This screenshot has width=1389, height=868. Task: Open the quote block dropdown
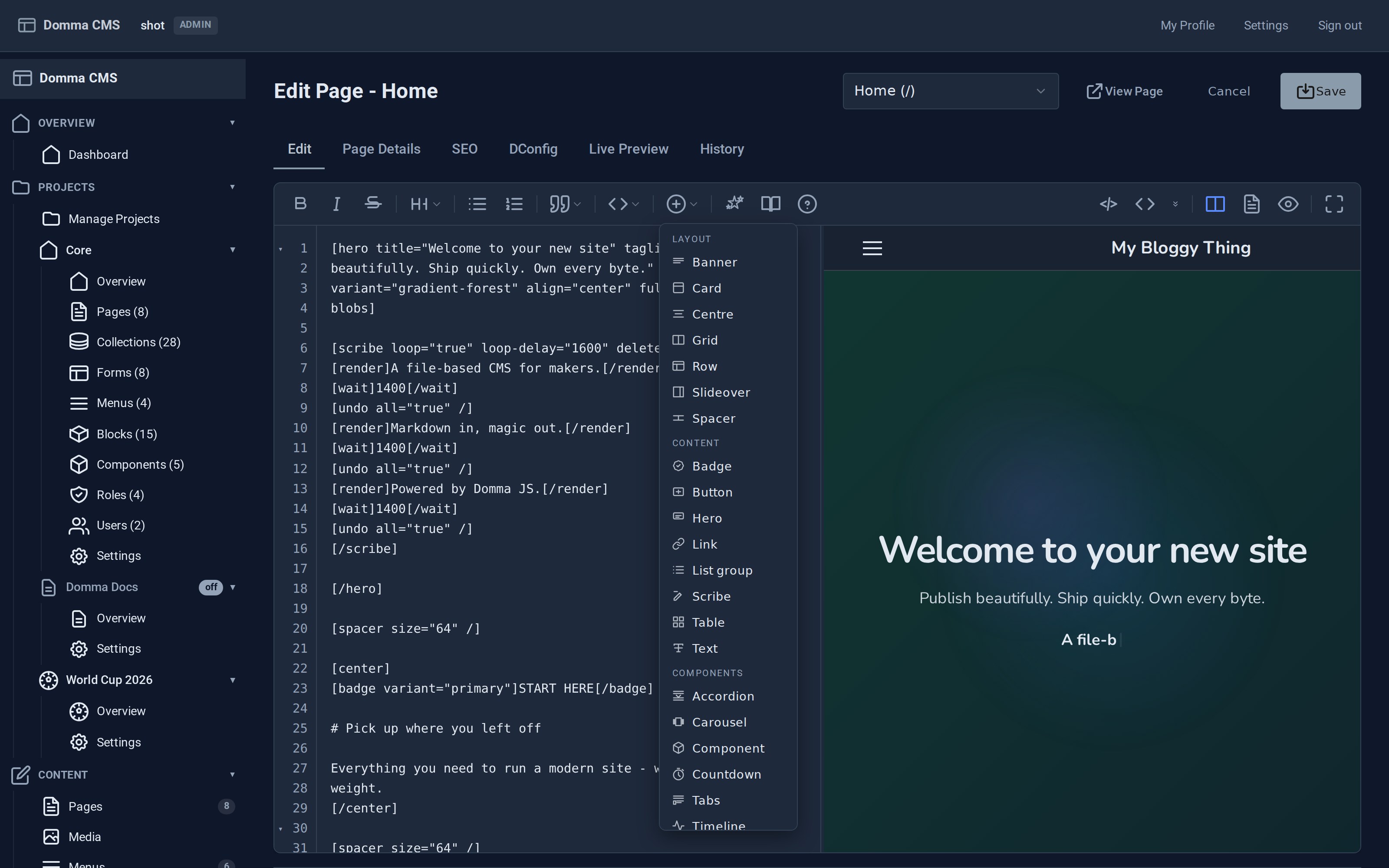[x=565, y=204]
